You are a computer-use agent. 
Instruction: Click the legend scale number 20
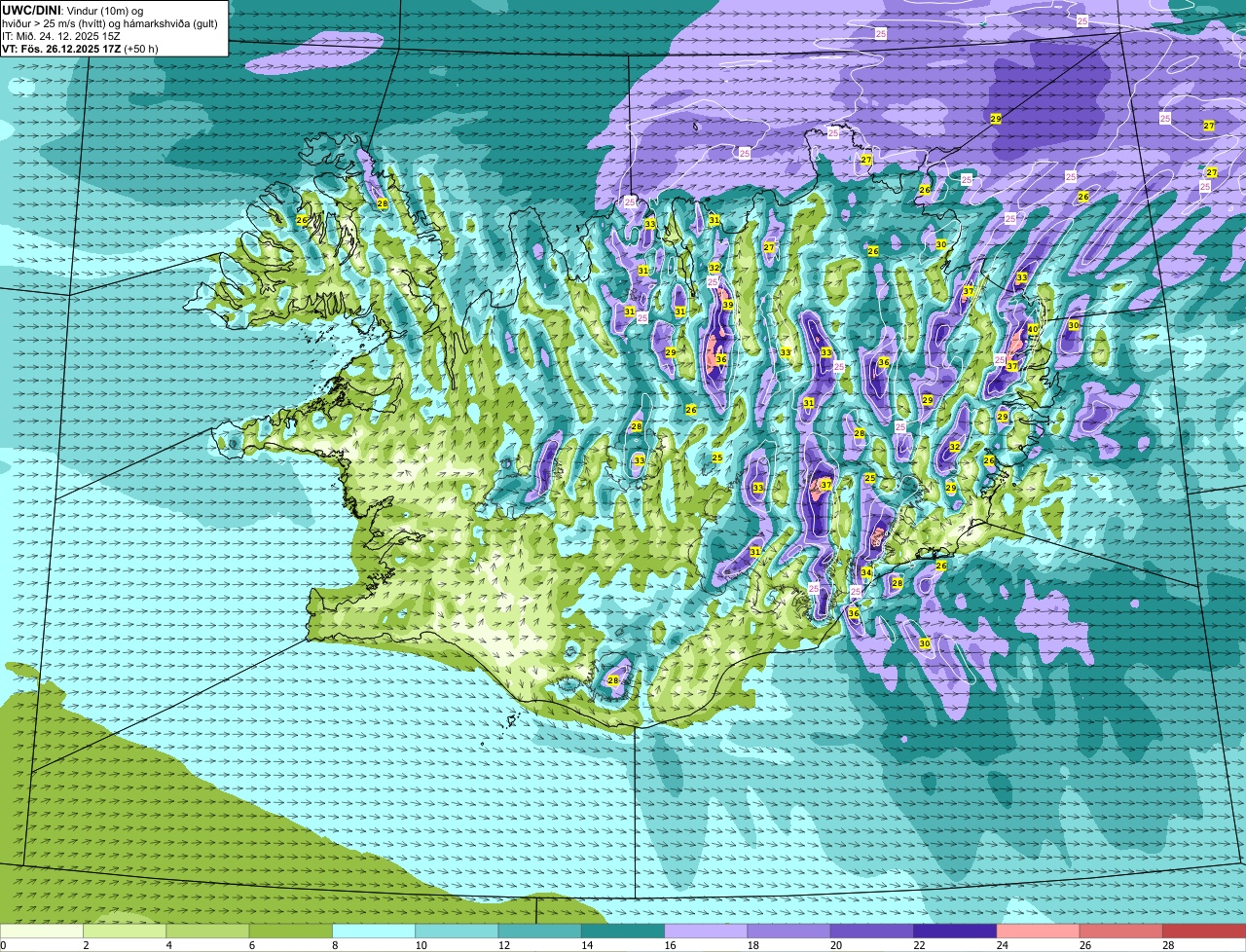click(836, 945)
